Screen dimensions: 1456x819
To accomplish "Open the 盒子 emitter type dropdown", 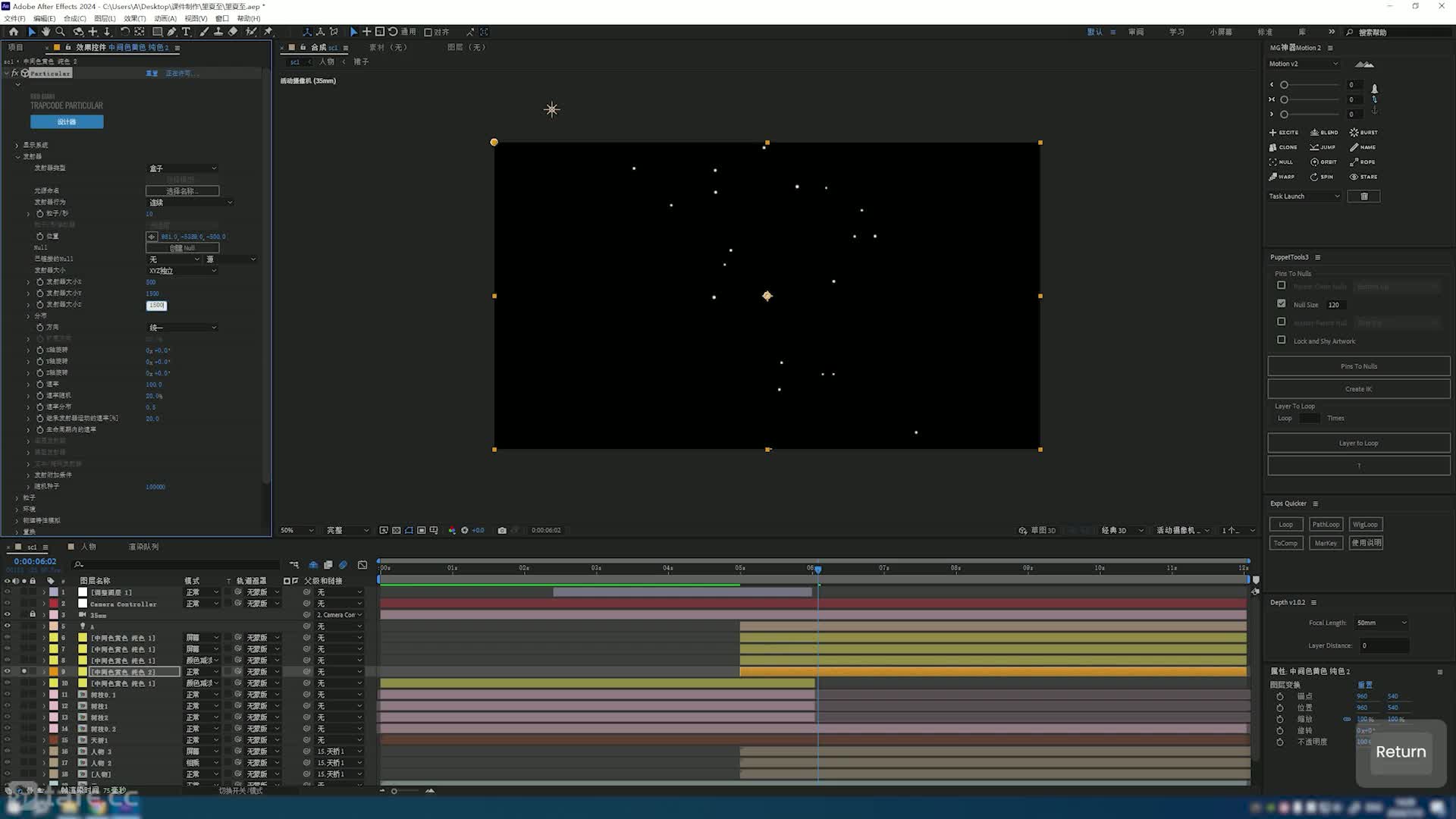I will (182, 168).
